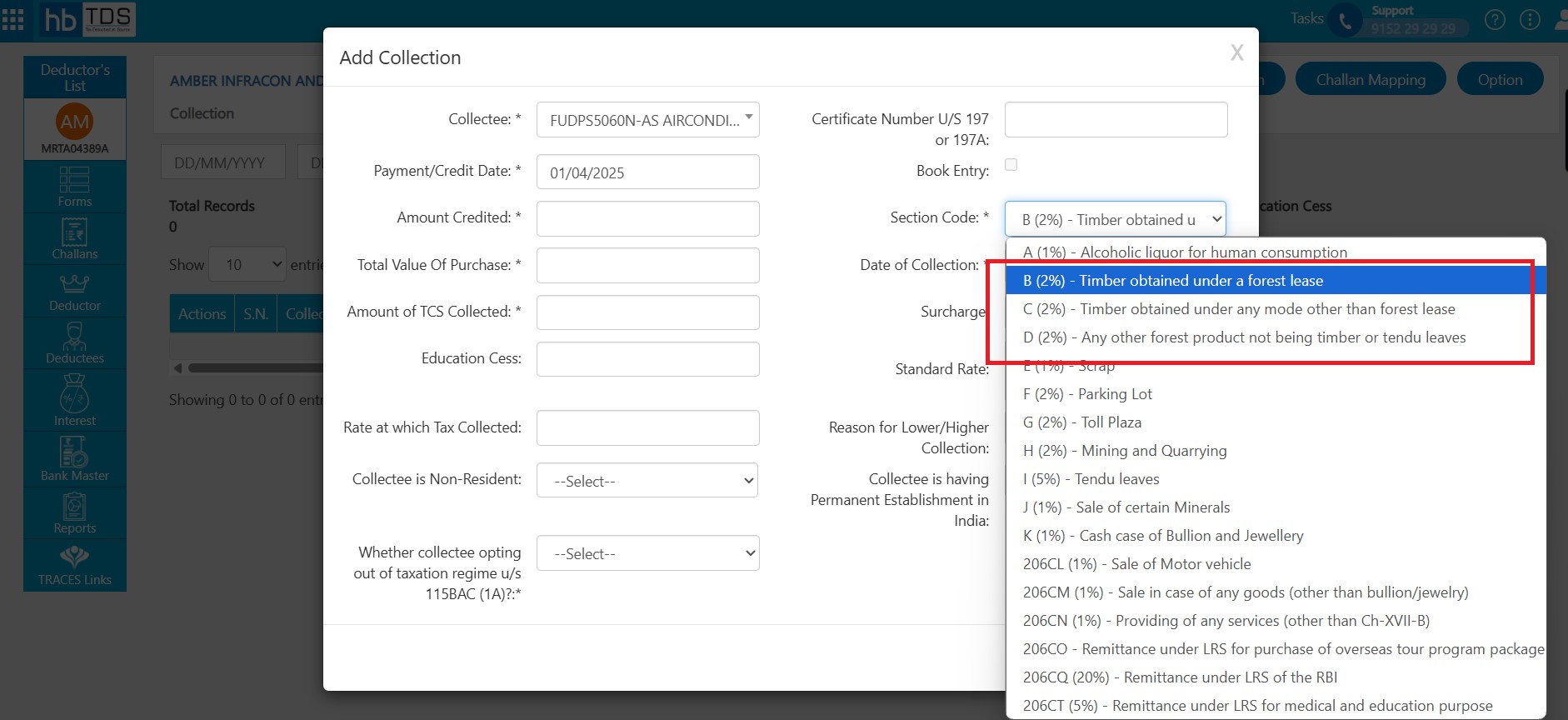The height and width of the screenshot is (720, 1568).
Task: Click the DD/MM/YYYY date filter field
Action: pos(223,162)
